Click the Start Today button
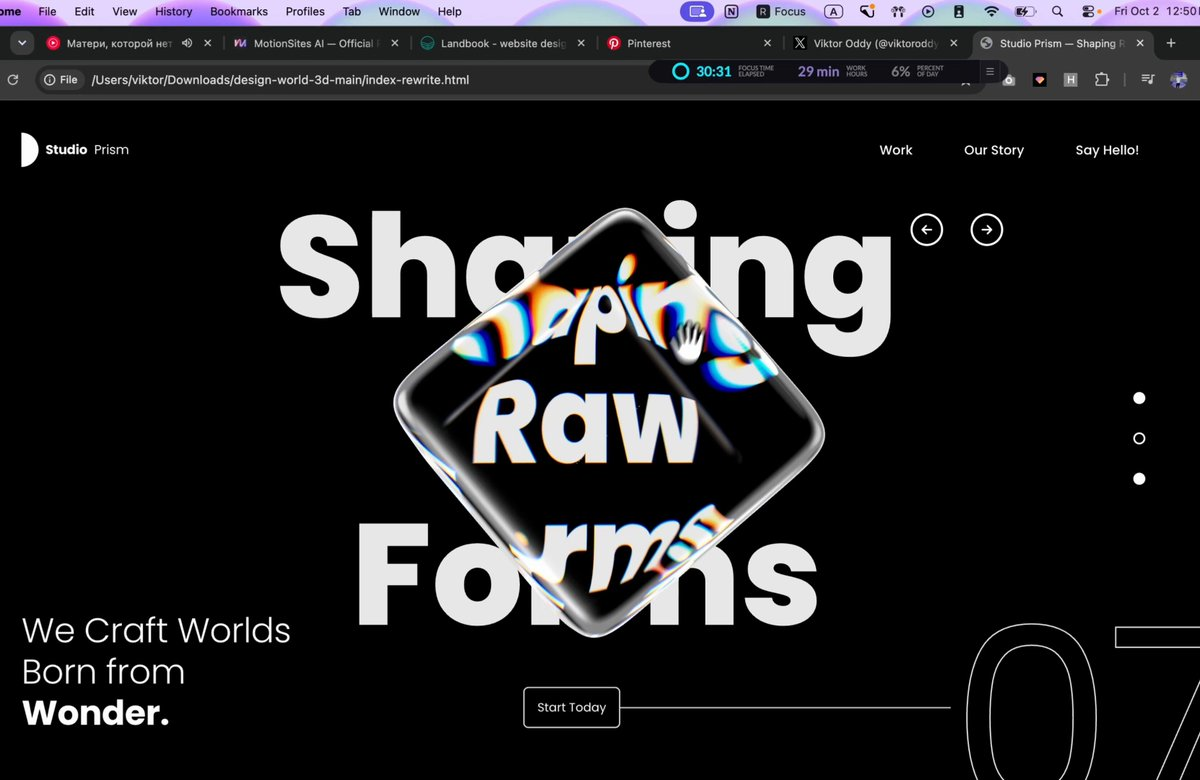The image size is (1200, 780). coord(572,707)
